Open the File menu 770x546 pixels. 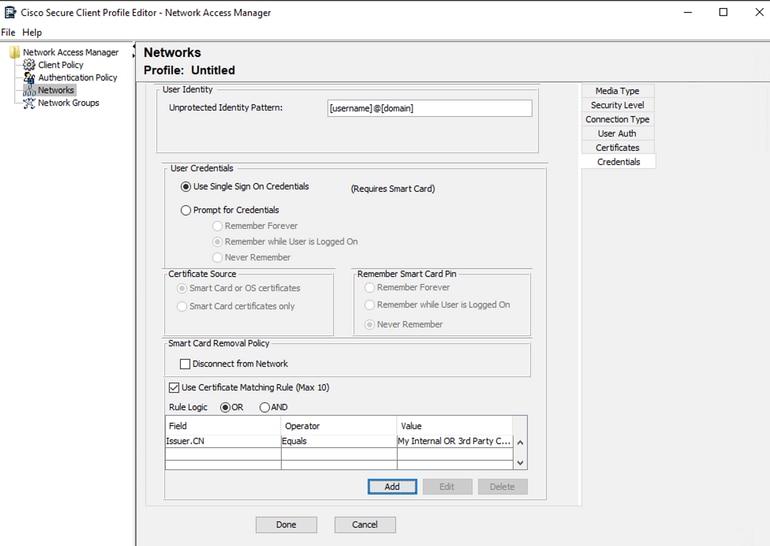(x=8, y=32)
